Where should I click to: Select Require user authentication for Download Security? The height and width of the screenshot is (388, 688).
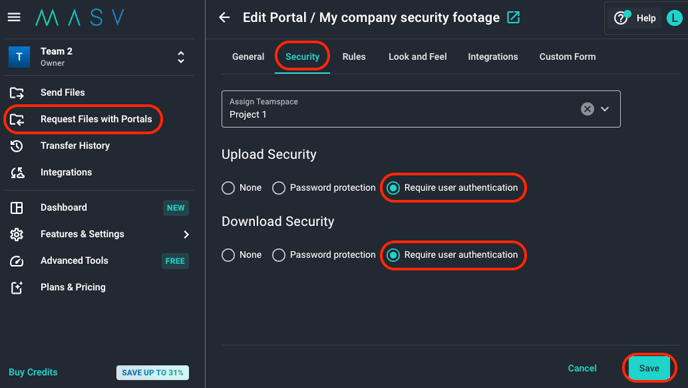click(393, 255)
